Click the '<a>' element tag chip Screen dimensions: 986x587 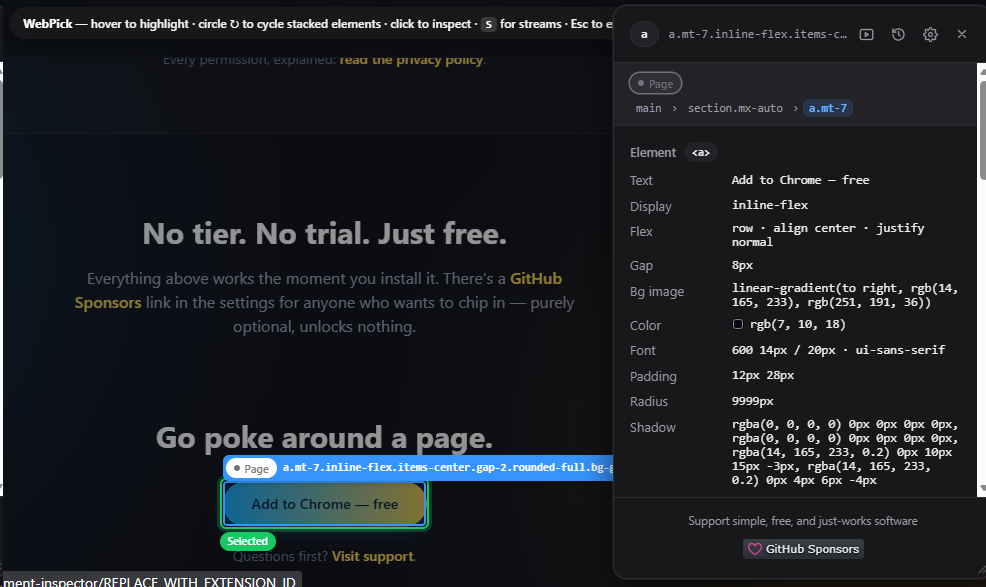[x=701, y=152]
